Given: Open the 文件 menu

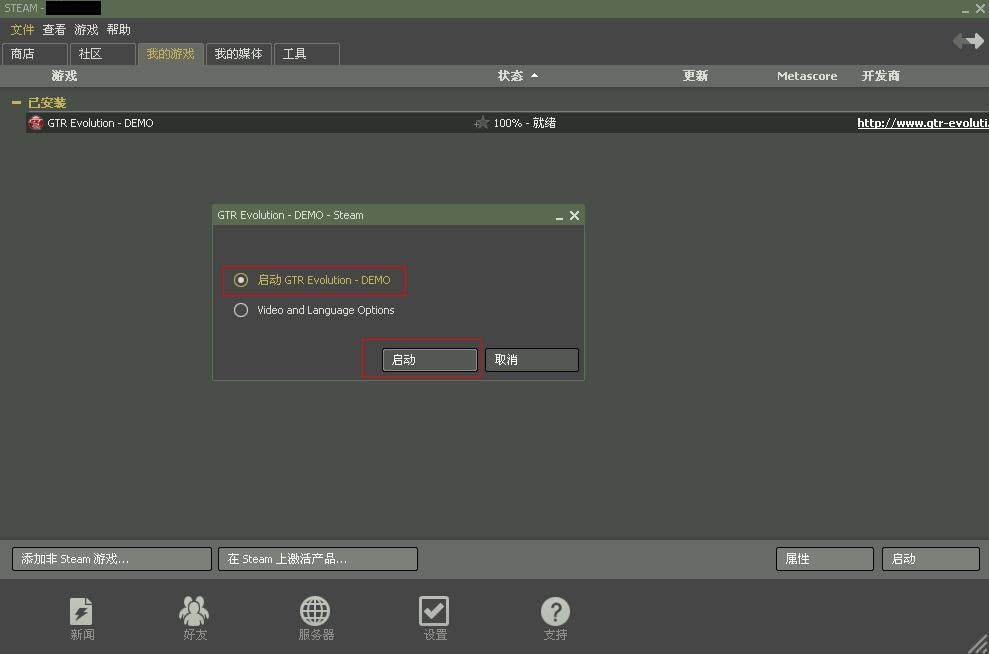Looking at the screenshot, I should point(22,30).
